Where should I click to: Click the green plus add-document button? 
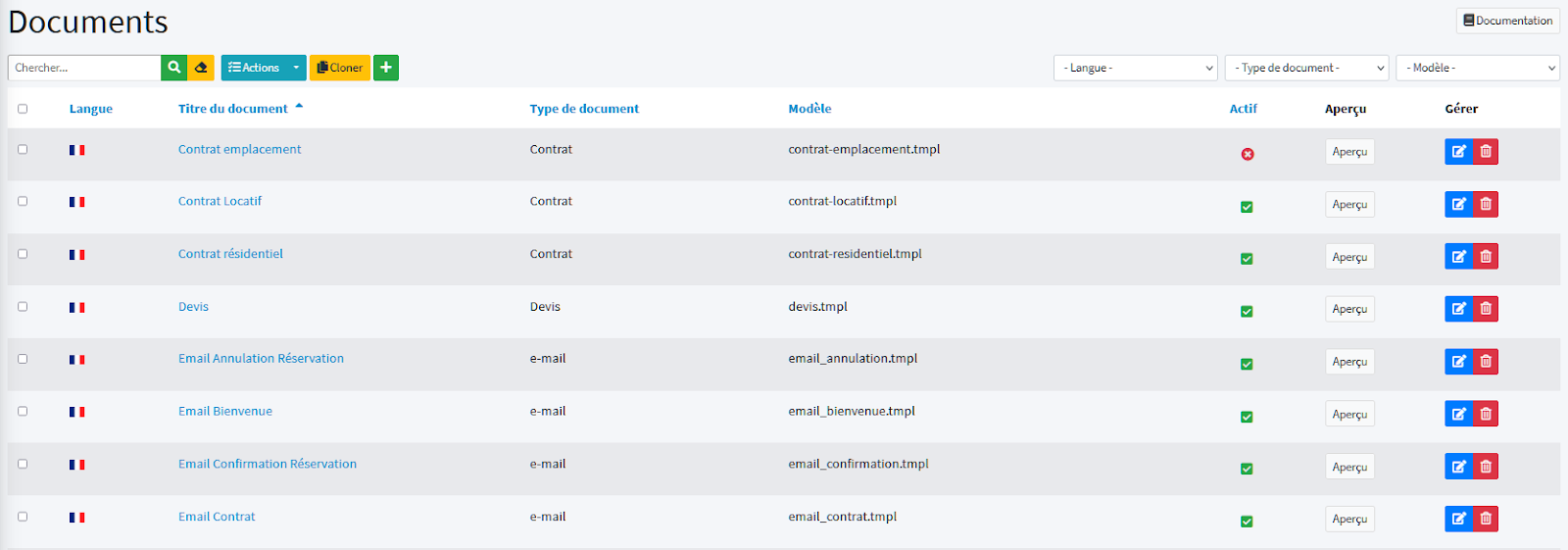tap(386, 68)
